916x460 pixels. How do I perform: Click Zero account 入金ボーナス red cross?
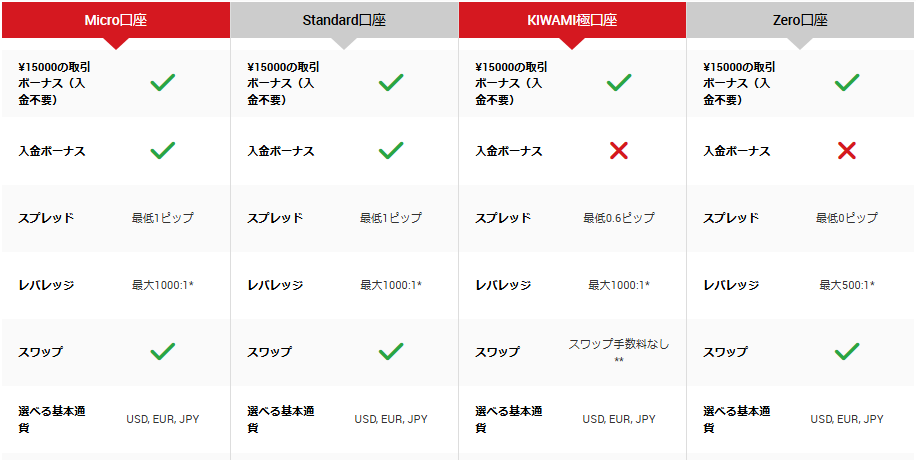(846, 151)
